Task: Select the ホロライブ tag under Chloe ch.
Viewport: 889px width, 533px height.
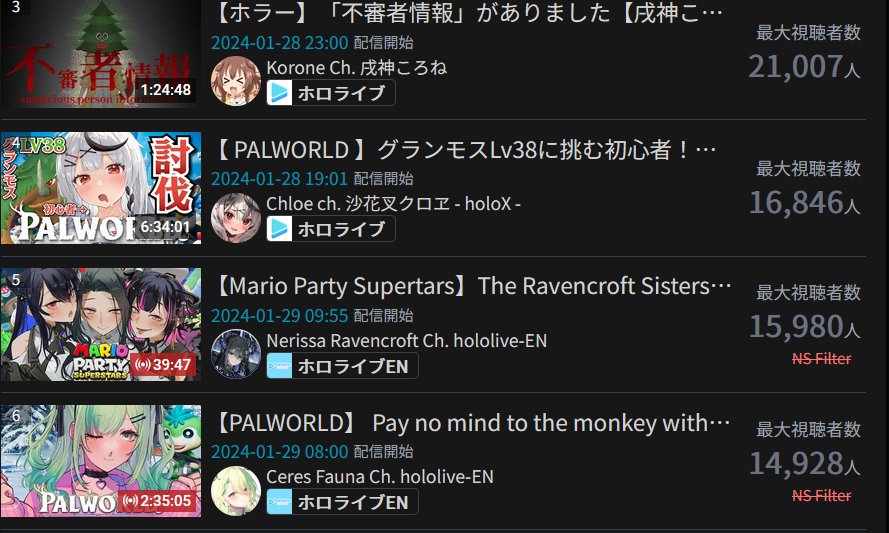Action: pos(331,229)
